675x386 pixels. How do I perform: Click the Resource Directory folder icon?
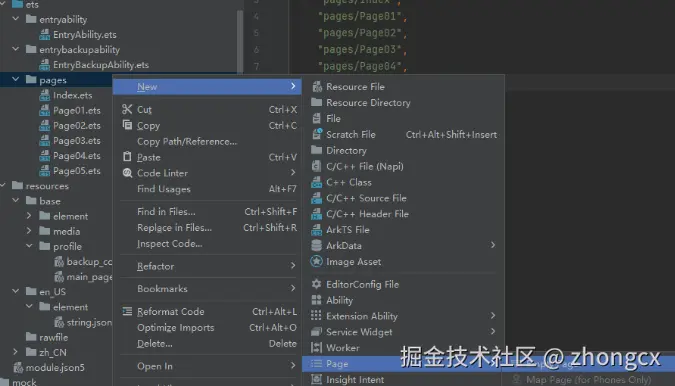(x=317, y=102)
